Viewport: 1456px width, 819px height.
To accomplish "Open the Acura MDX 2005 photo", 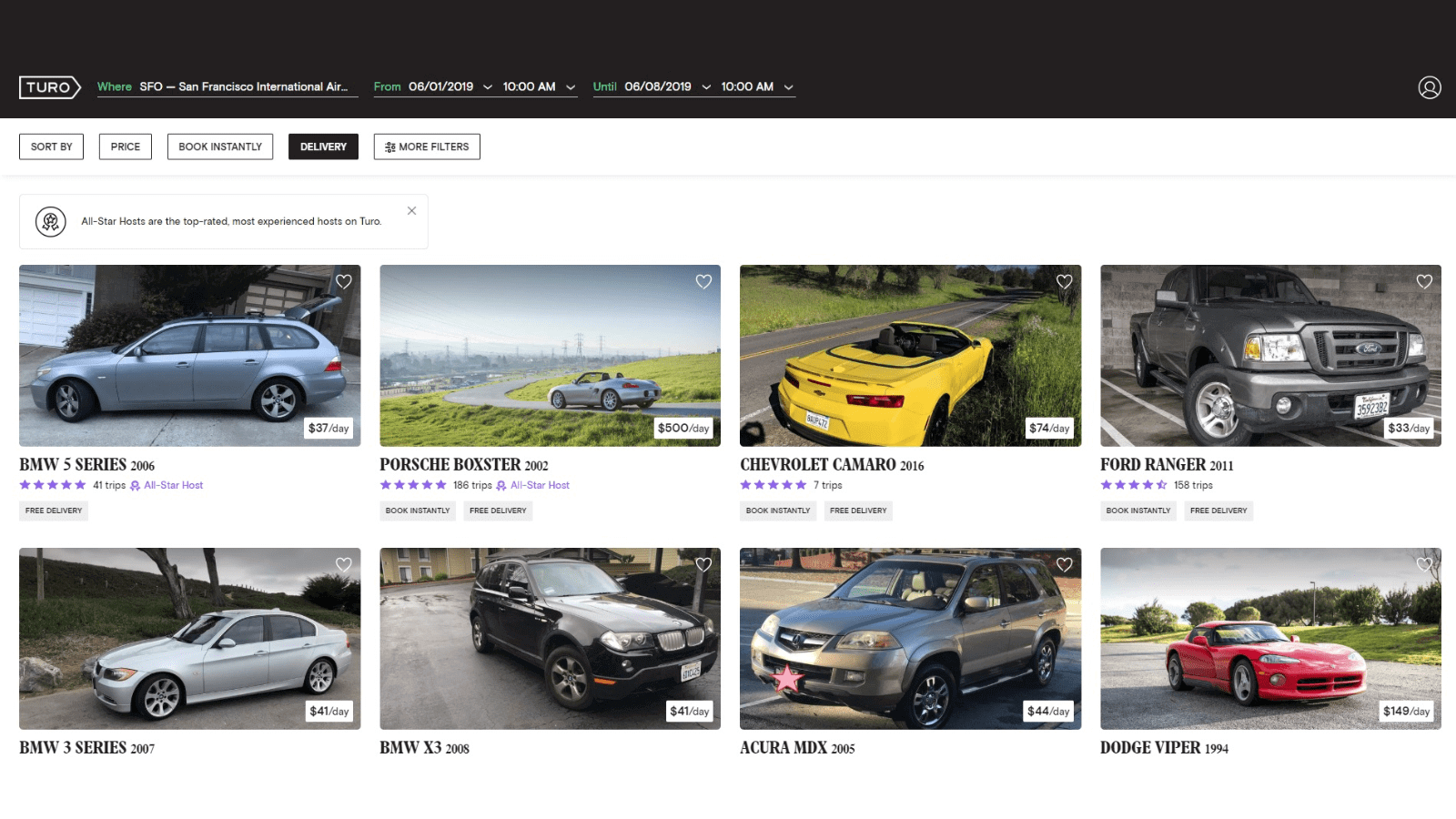I will [x=910, y=639].
